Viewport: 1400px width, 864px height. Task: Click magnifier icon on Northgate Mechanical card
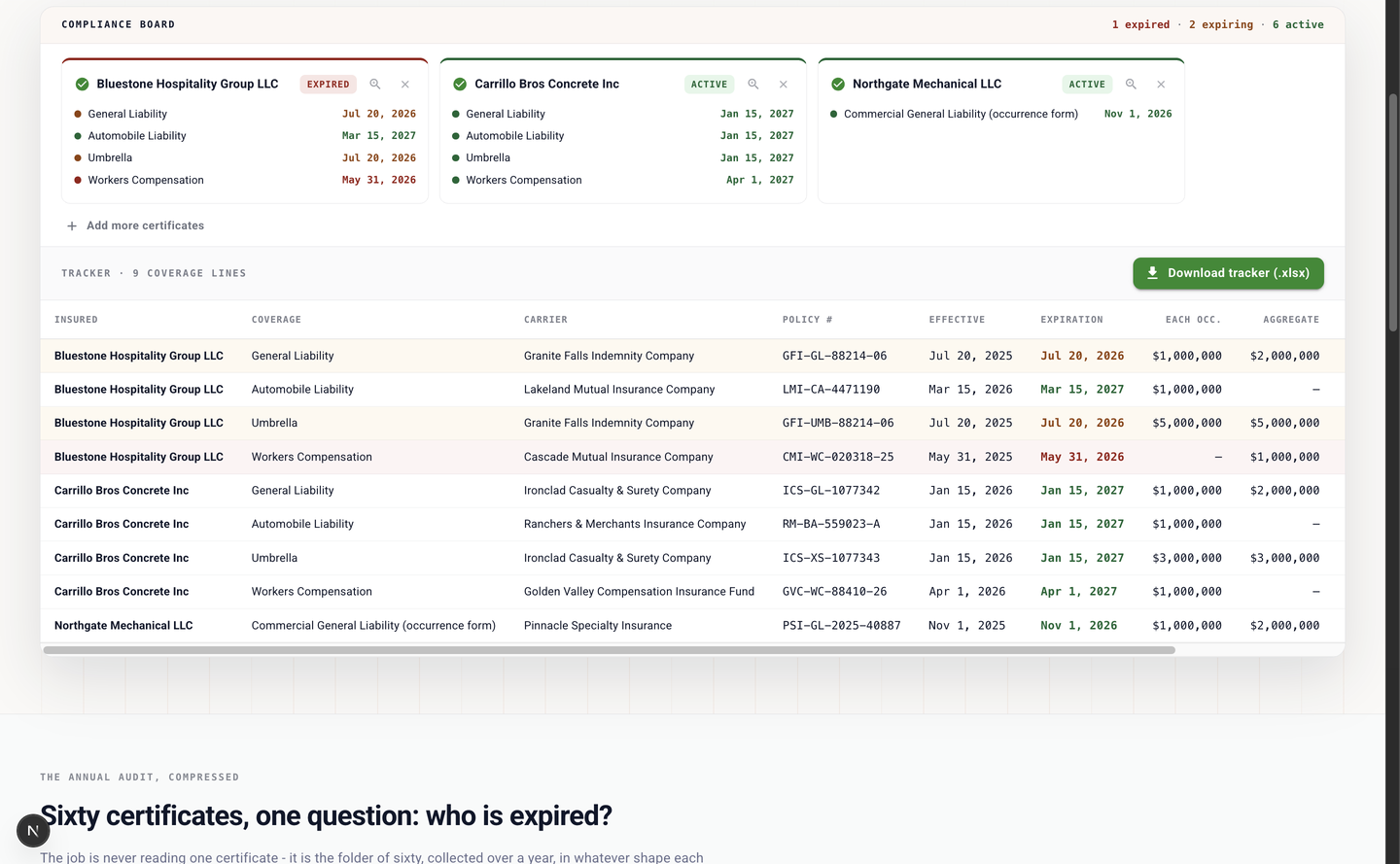(x=1131, y=85)
